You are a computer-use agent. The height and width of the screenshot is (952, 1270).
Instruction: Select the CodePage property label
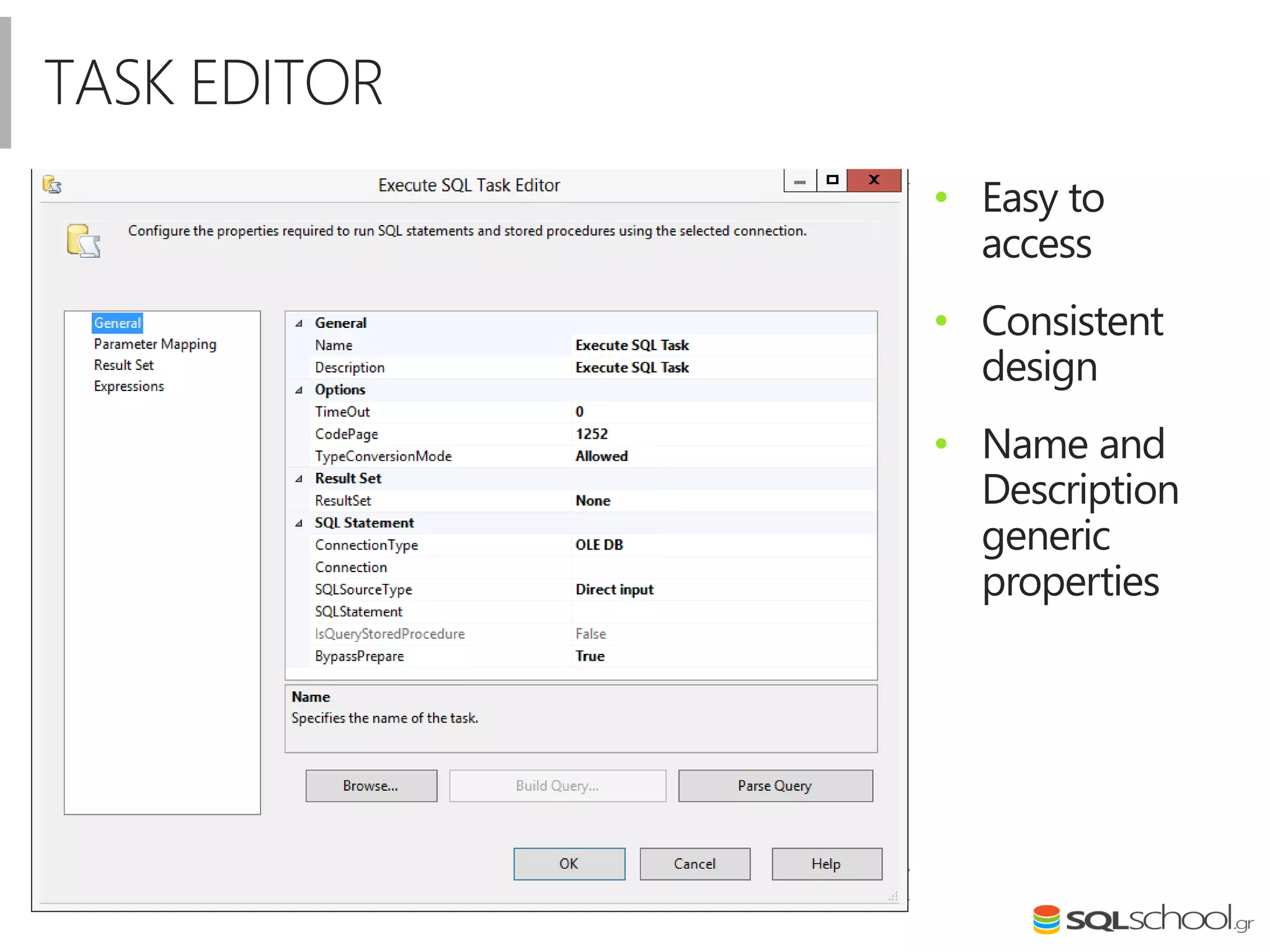[347, 434]
